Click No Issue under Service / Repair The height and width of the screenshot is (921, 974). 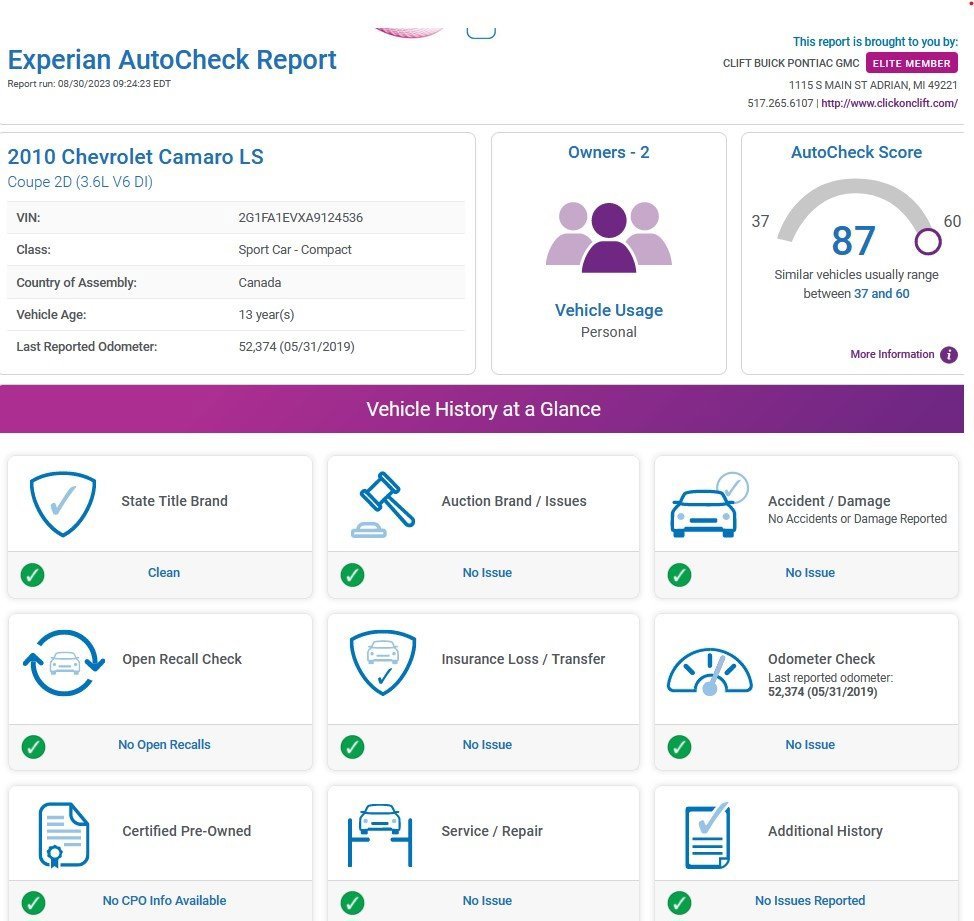(x=487, y=901)
